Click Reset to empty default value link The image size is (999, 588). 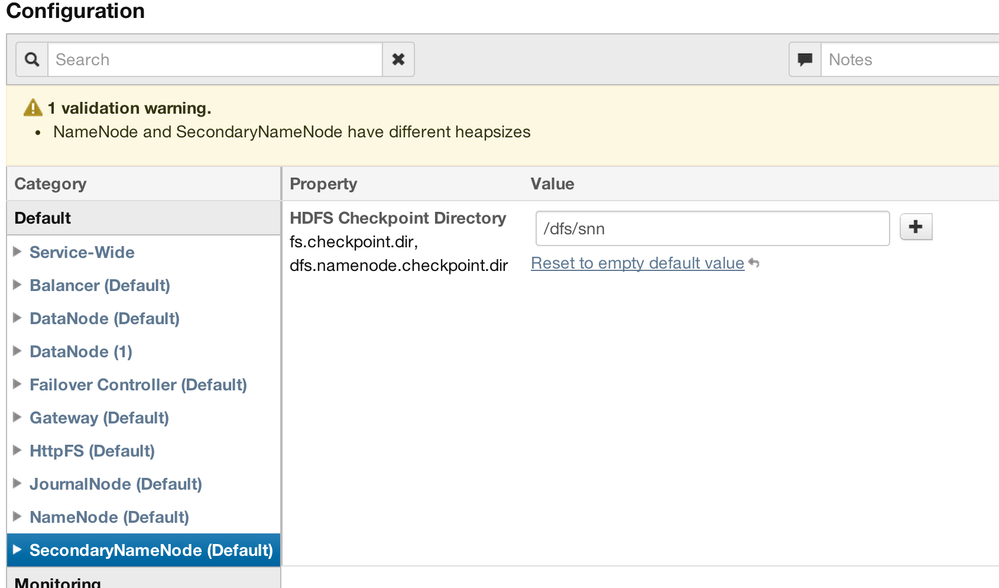(x=637, y=263)
